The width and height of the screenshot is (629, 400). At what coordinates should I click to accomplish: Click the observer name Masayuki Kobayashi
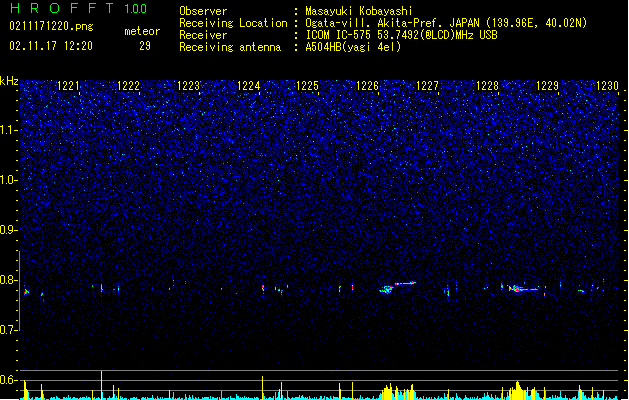(x=359, y=11)
